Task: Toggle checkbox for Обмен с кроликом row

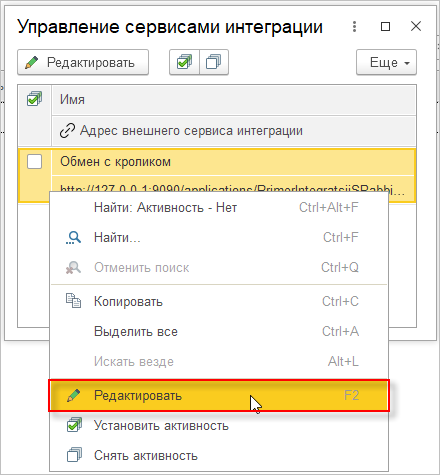Action: [34, 162]
